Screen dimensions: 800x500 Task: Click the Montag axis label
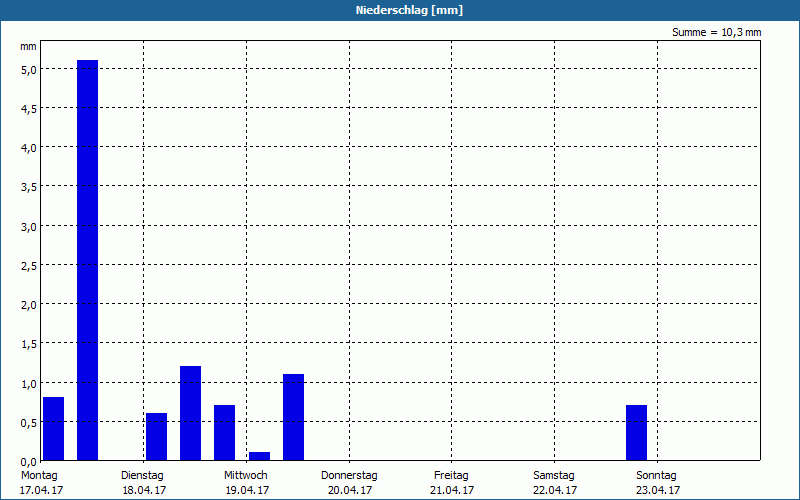[x=39, y=476]
